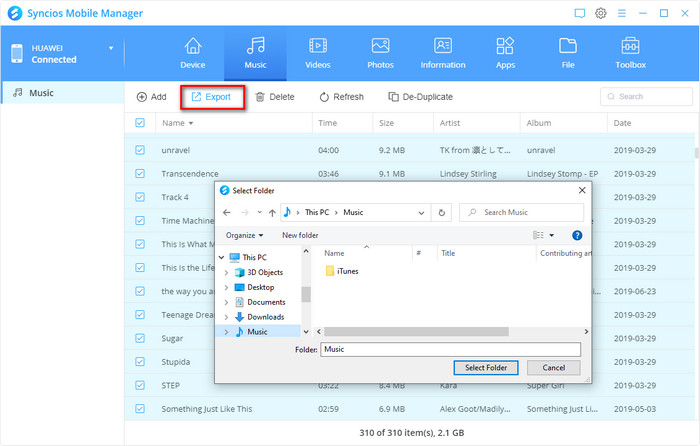Click the blue help icon in dialog
Screen dimensions: 700x446
pos(577,235)
